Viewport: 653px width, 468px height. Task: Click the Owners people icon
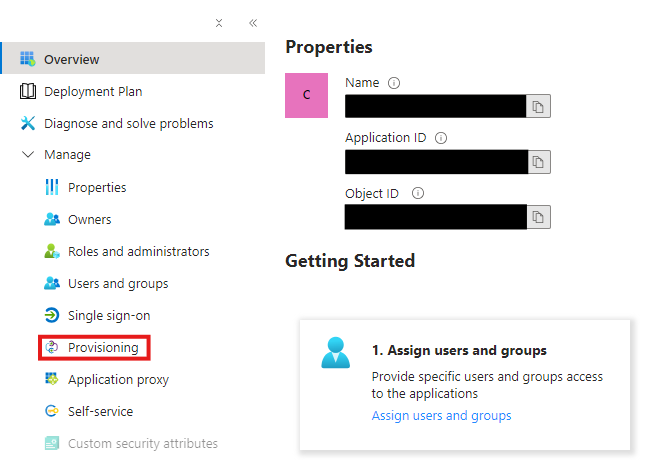click(x=52, y=219)
